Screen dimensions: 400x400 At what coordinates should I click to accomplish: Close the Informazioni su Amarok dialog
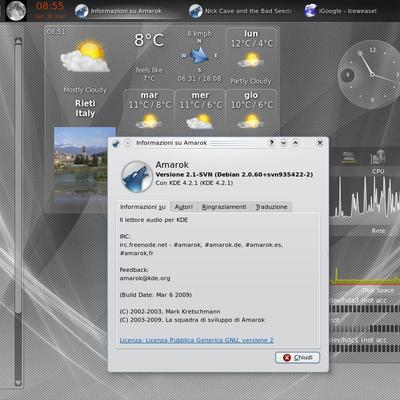pyautogui.click(x=320, y=143)
